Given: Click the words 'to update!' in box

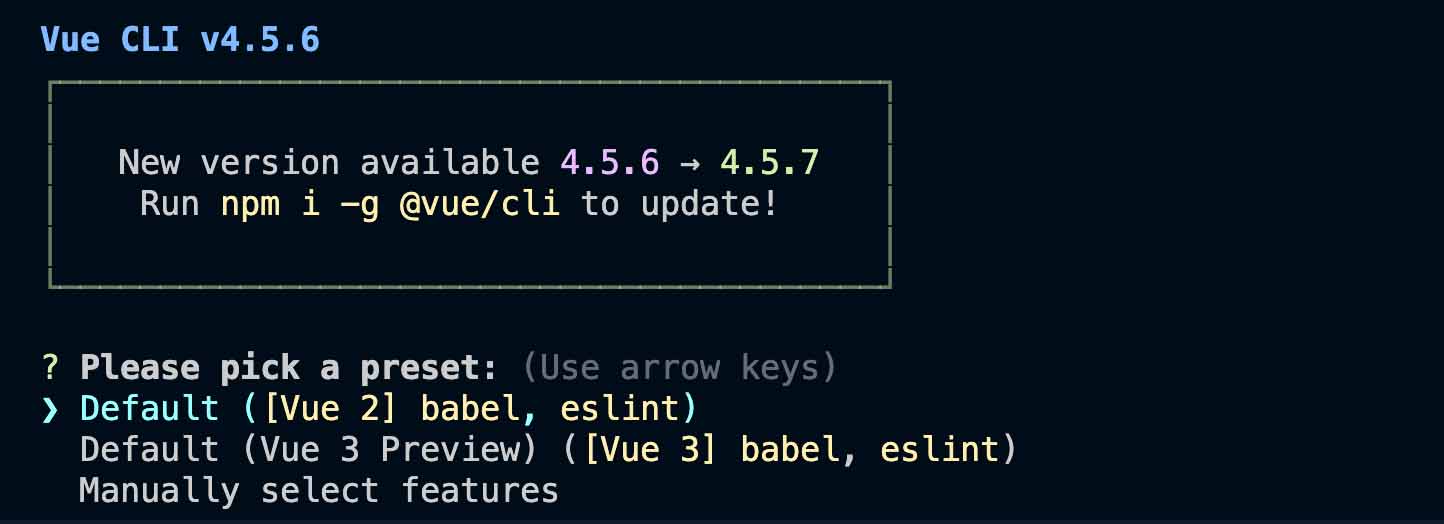Looking at the screenshot, I should click(679, 204).
